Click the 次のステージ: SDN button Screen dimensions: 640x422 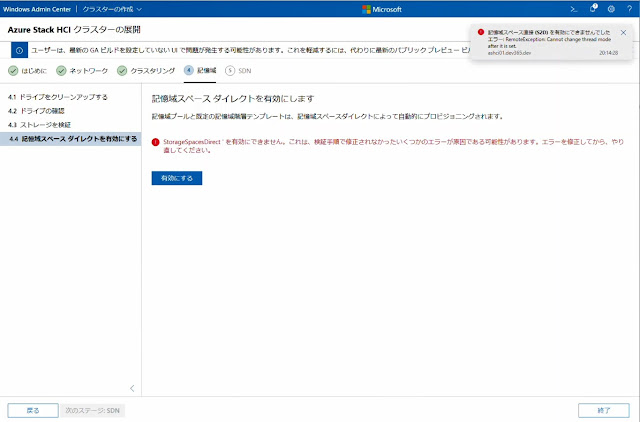93,411
